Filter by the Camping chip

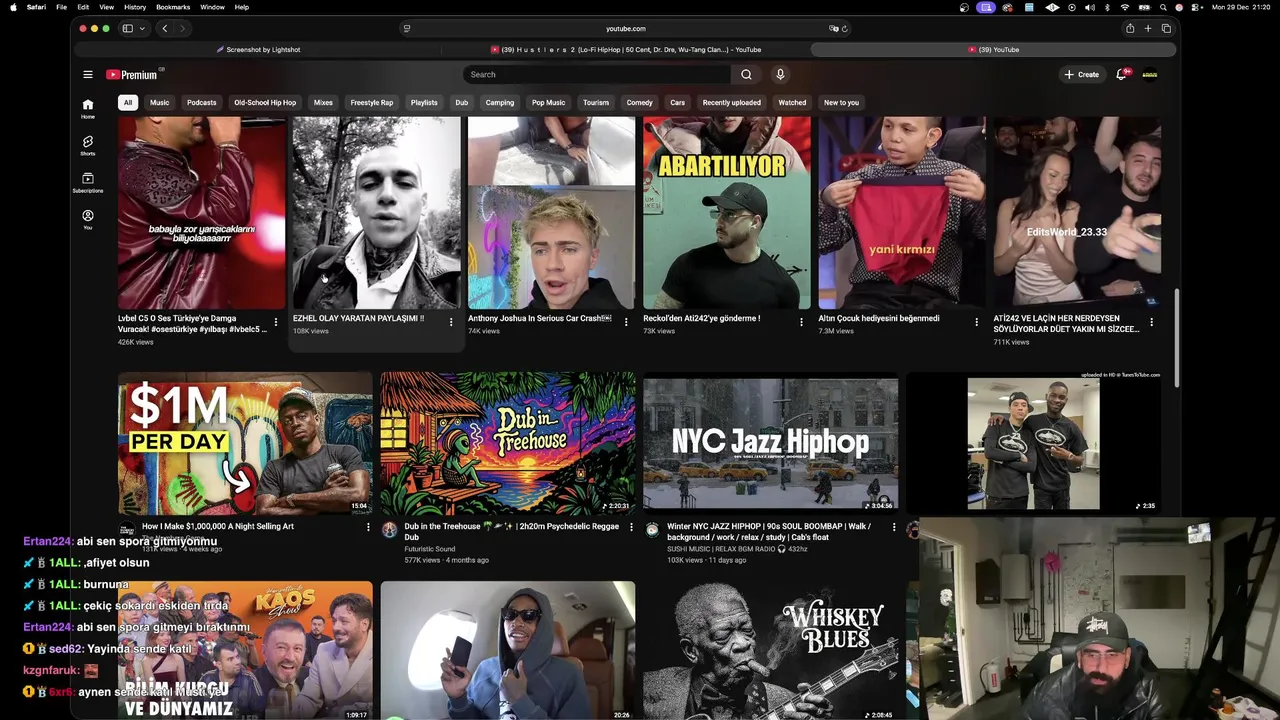click(500, 102)
